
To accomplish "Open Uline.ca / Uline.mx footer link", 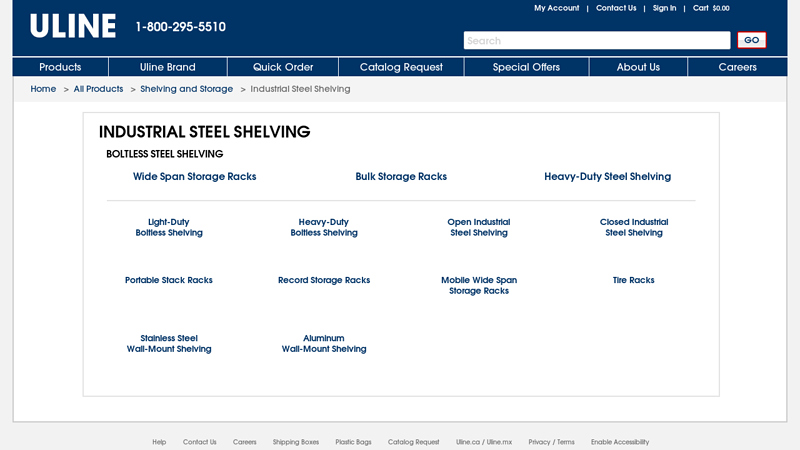I will click(x=484, y=442).
